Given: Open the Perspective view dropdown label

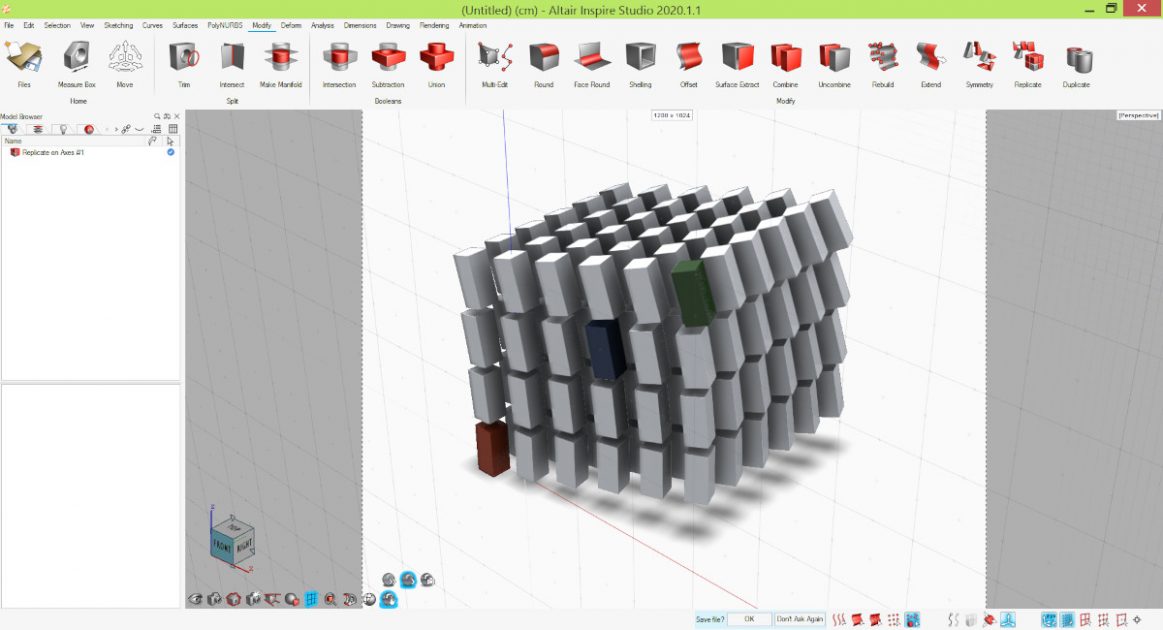Looking at the screenshot, I should coord(1137,116).
